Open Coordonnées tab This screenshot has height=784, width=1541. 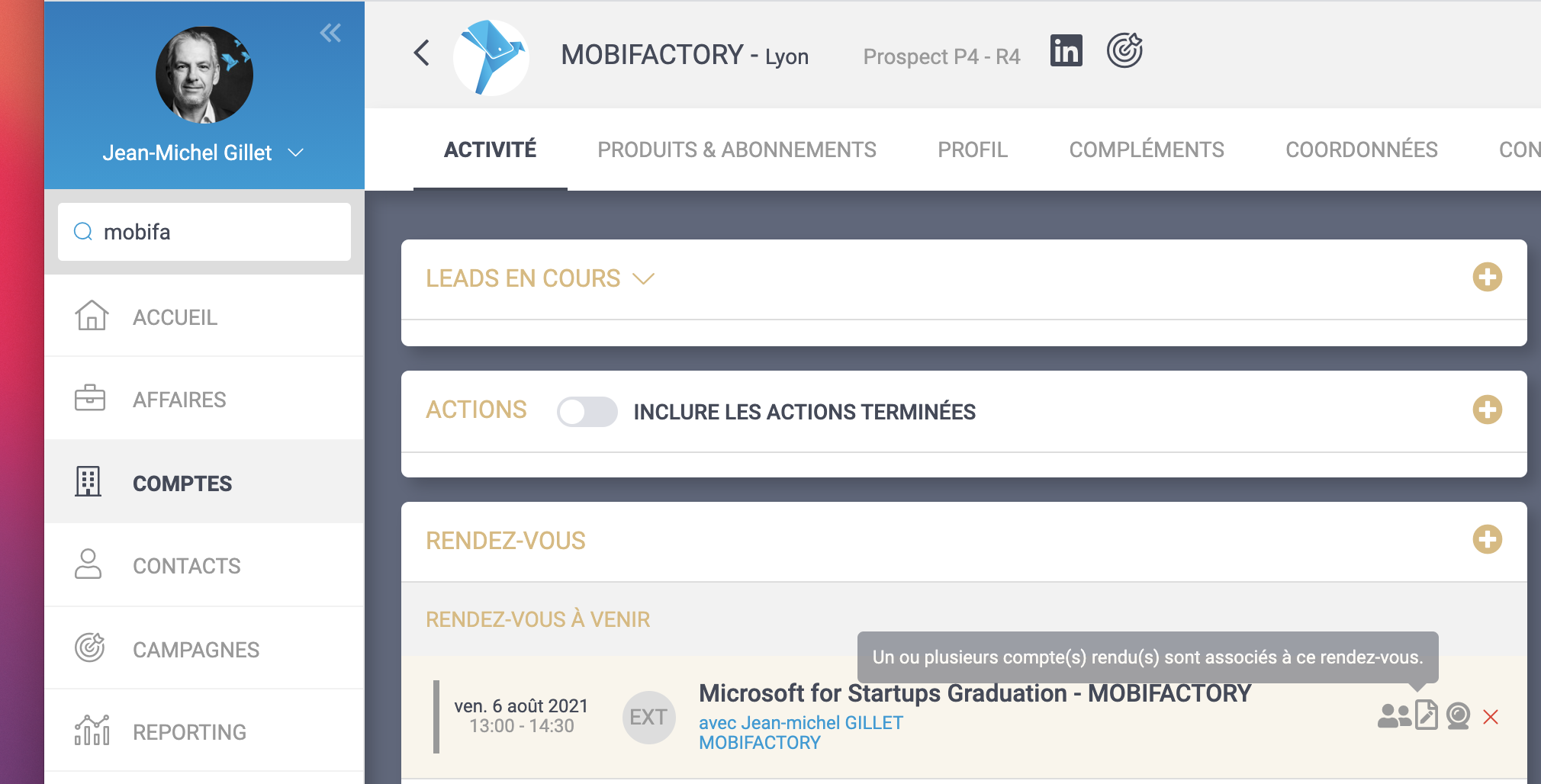coord(1361,149)
